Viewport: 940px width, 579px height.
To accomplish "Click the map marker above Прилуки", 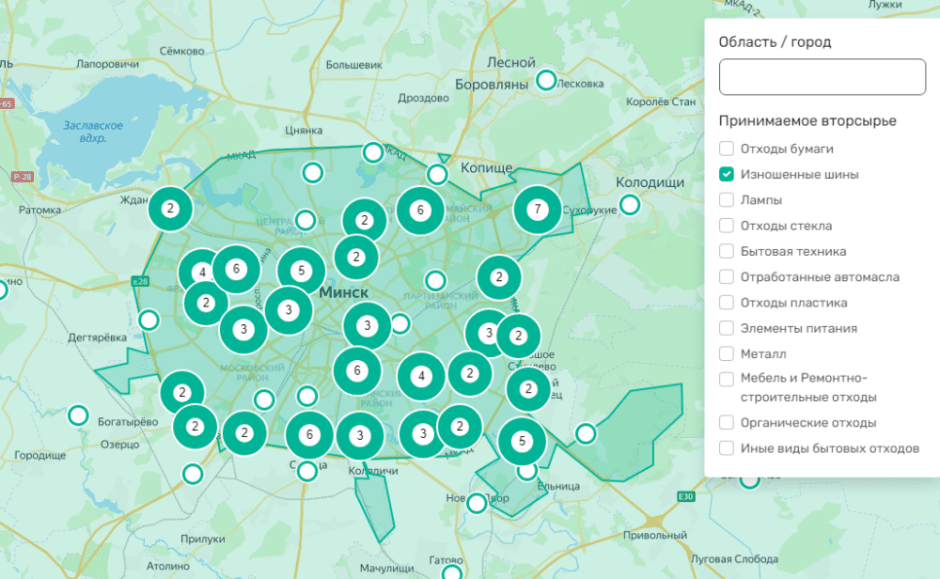I will 192,473.
